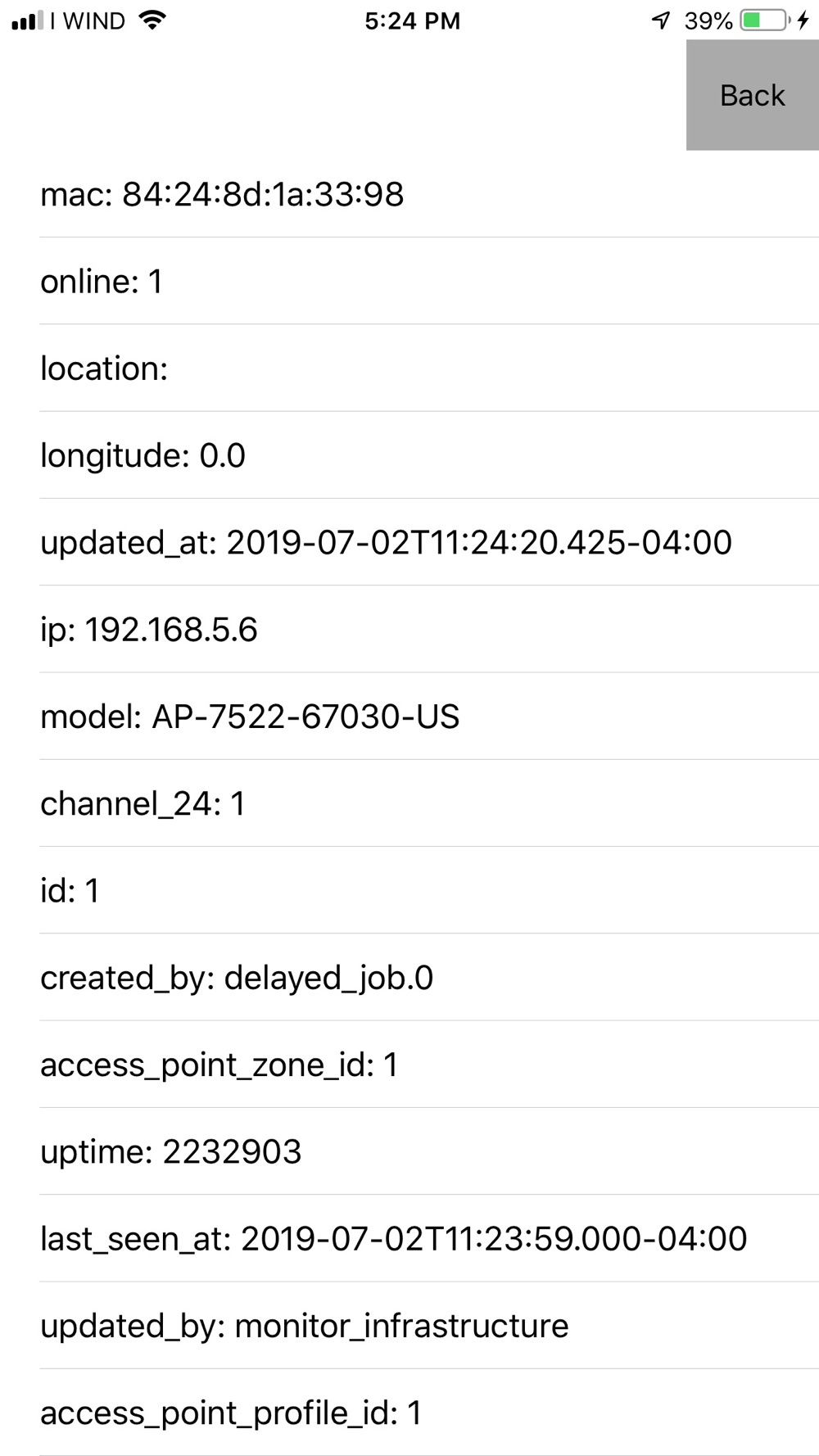The width and height of the screenshot is (819, 1456).
Task: Select the empty location row
Action: (429, 368)
